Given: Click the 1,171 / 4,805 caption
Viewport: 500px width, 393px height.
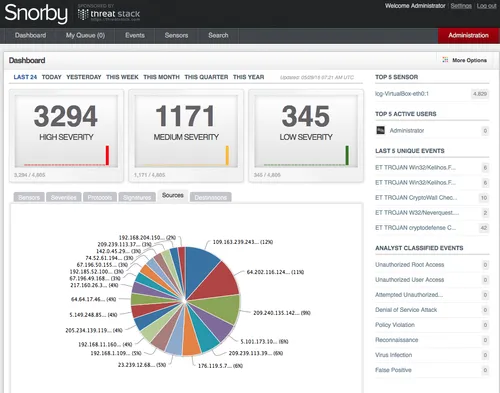Looking at the screenshot, I should (149, 175).
